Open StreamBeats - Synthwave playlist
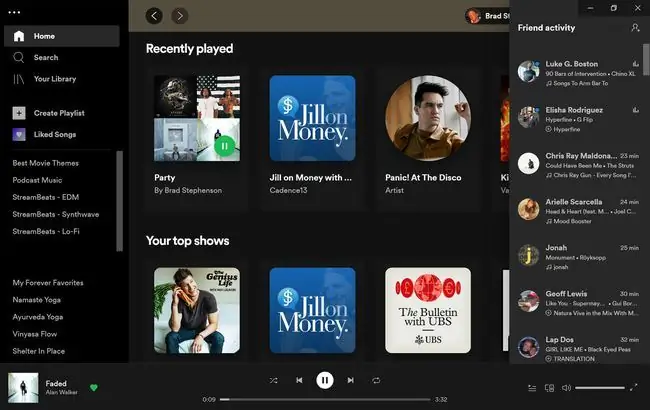 [56, 214]
